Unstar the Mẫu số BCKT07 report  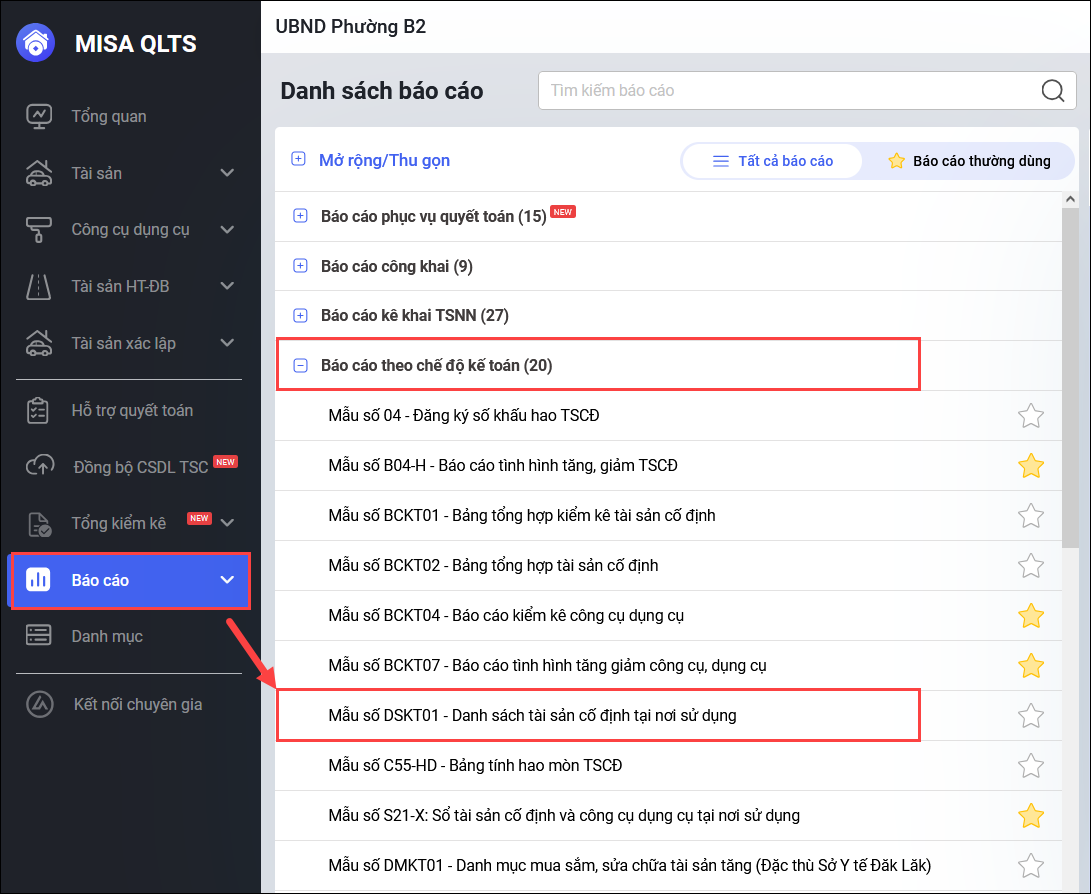click(x=1030, y=666)
